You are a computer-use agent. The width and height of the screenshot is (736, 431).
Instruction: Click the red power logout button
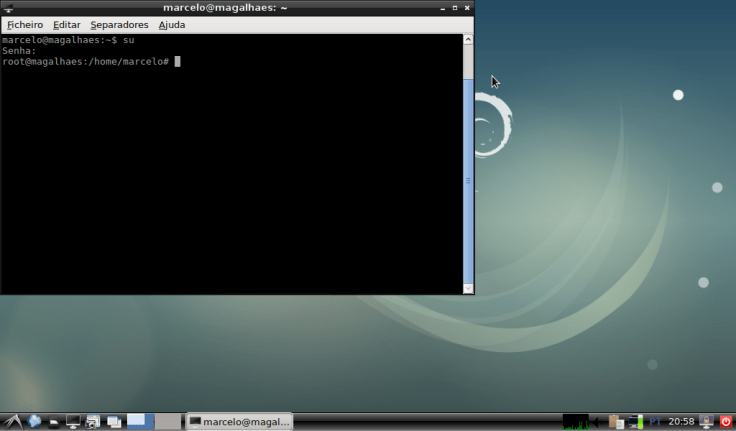click(x=726, y=421)
